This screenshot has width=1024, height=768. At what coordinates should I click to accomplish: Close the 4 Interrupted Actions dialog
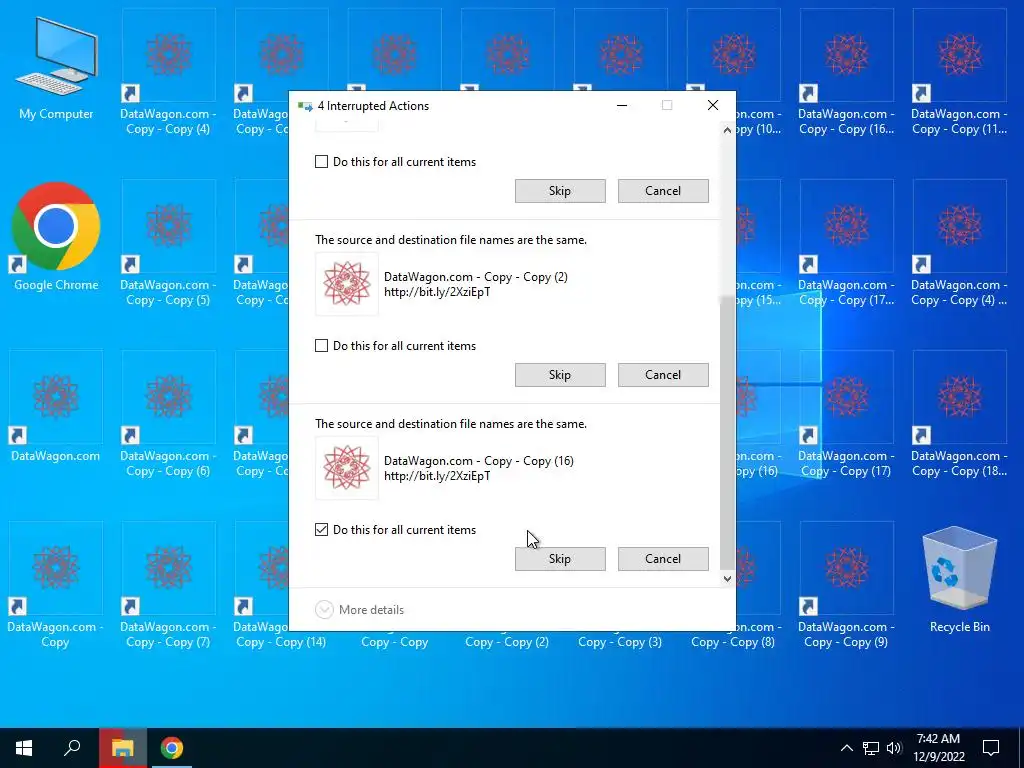pyautogui.click(x=712, y=105)
